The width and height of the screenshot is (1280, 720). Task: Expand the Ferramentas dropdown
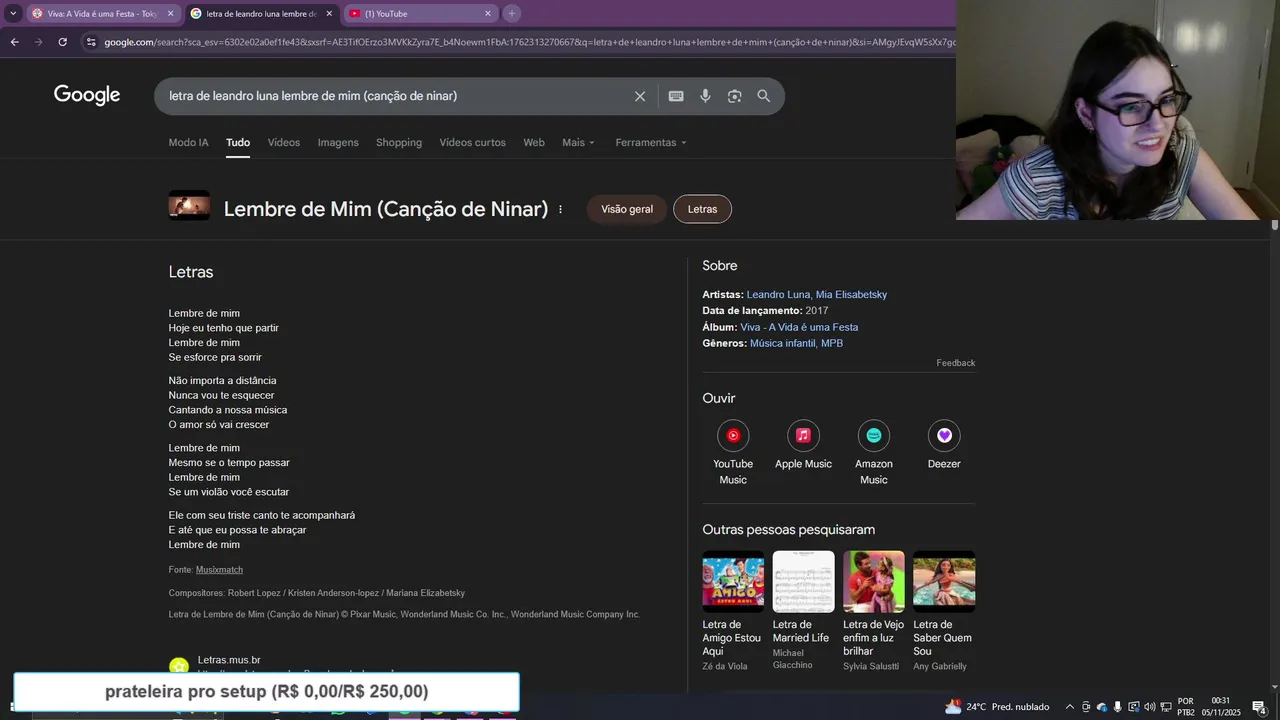click(x=651, y=142)
